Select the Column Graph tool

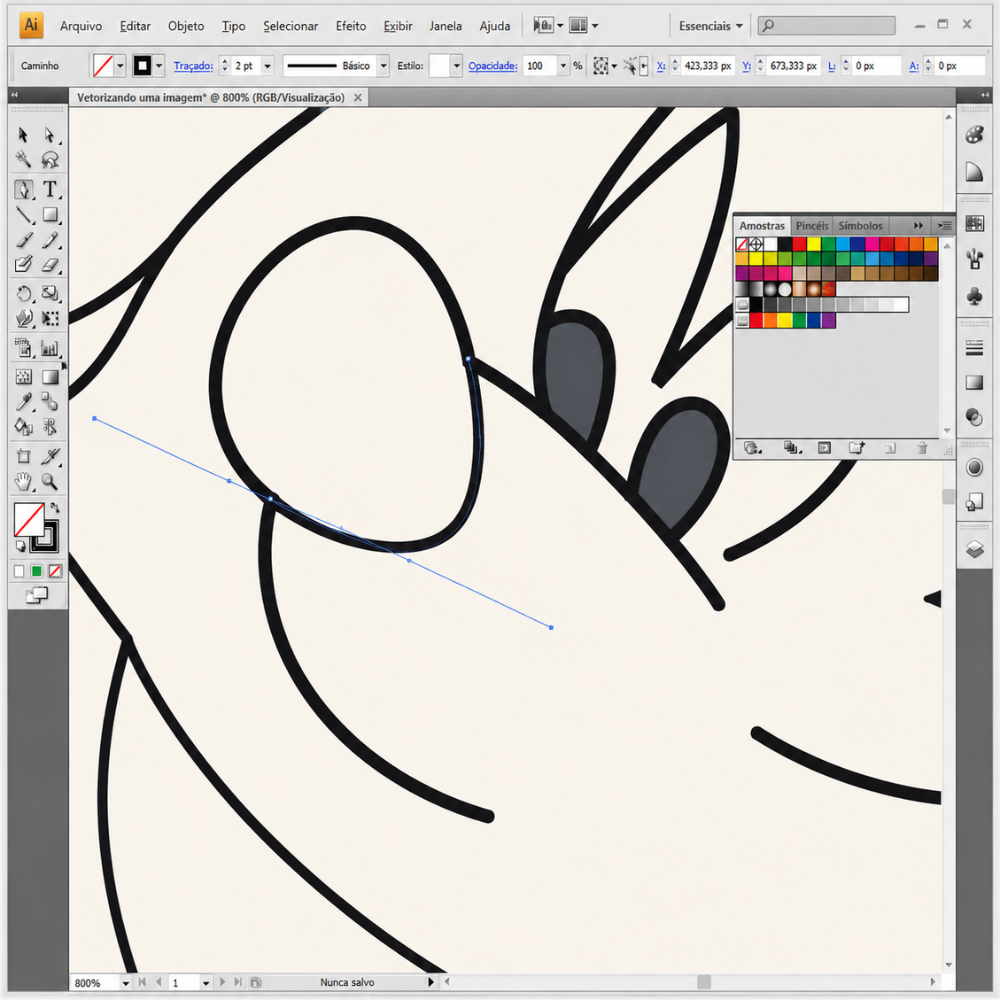[x=50, y=348]
